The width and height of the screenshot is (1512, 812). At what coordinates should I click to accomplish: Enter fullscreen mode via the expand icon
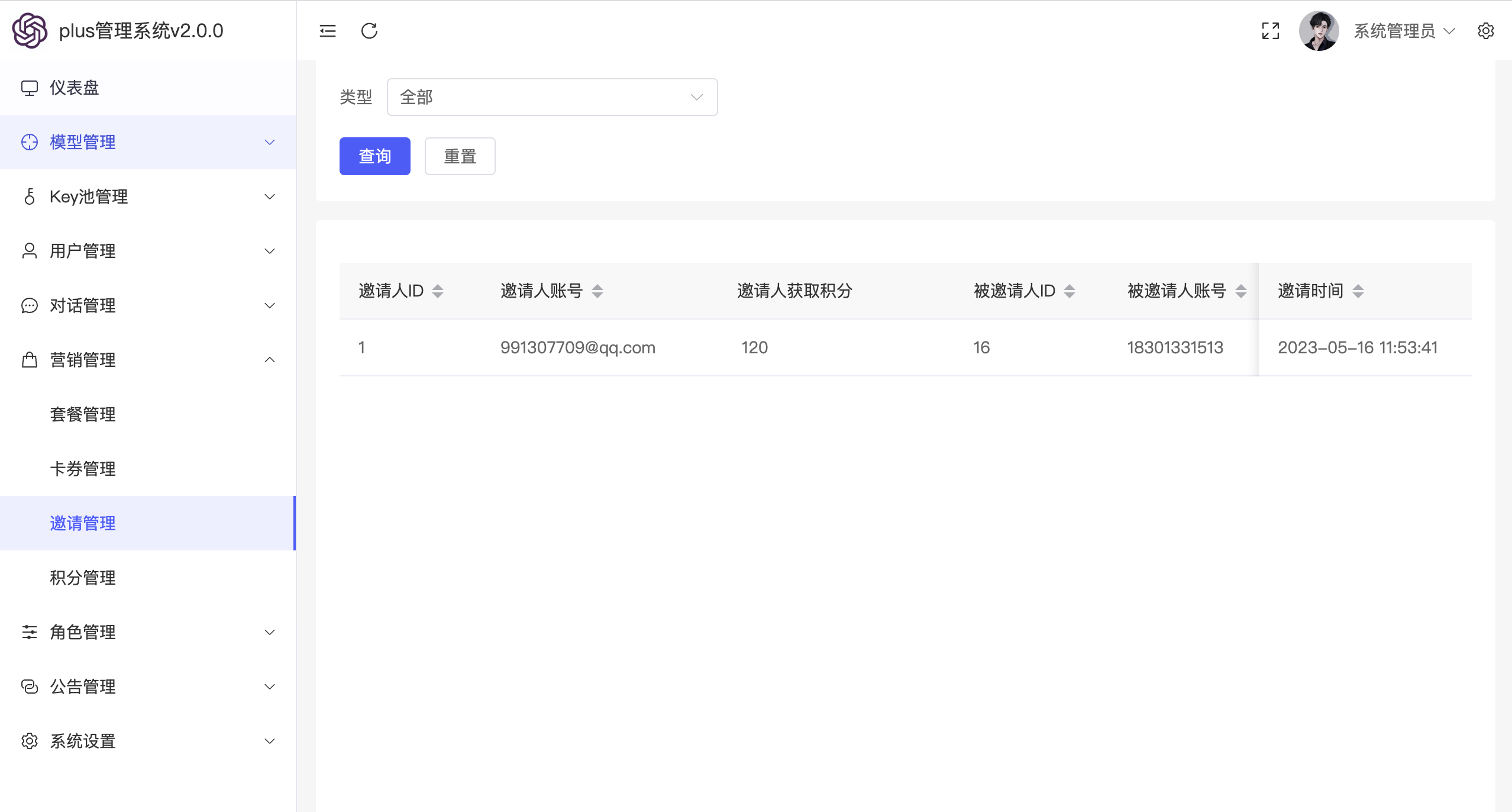click(1270, 31)
